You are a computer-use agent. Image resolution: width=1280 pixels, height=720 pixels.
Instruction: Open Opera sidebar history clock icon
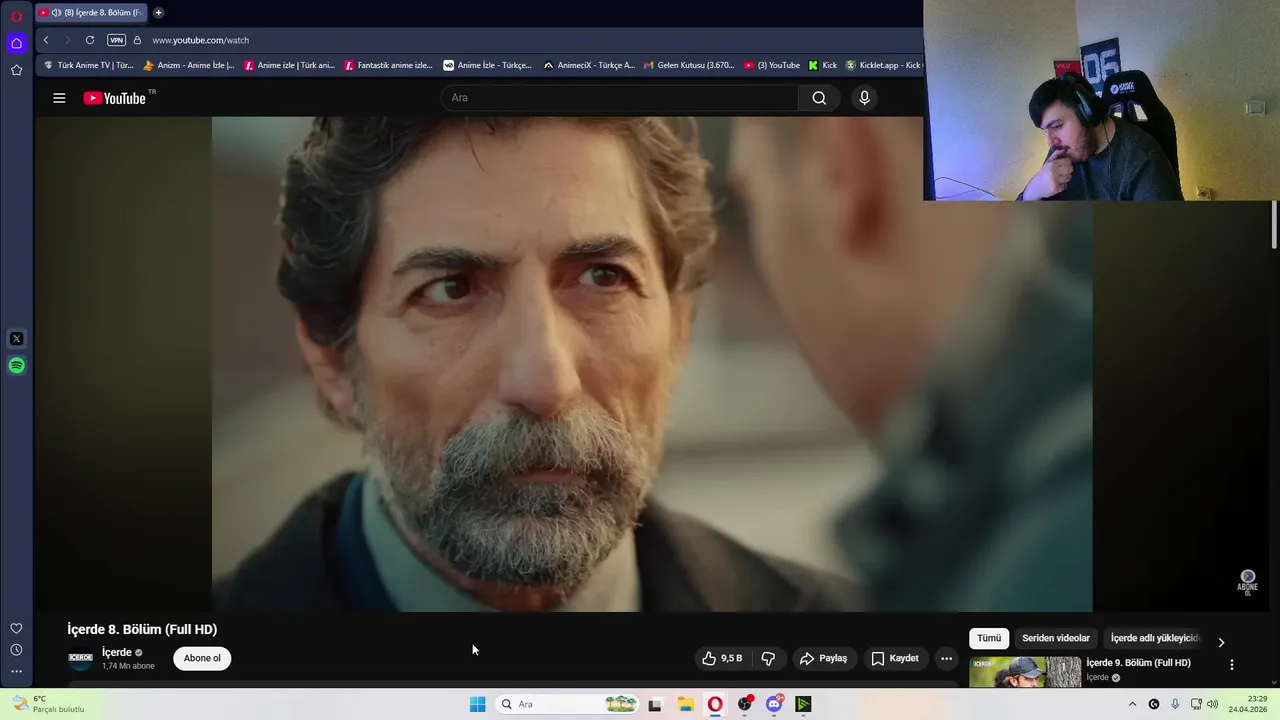pyautogui.click(x=16, y=650)
